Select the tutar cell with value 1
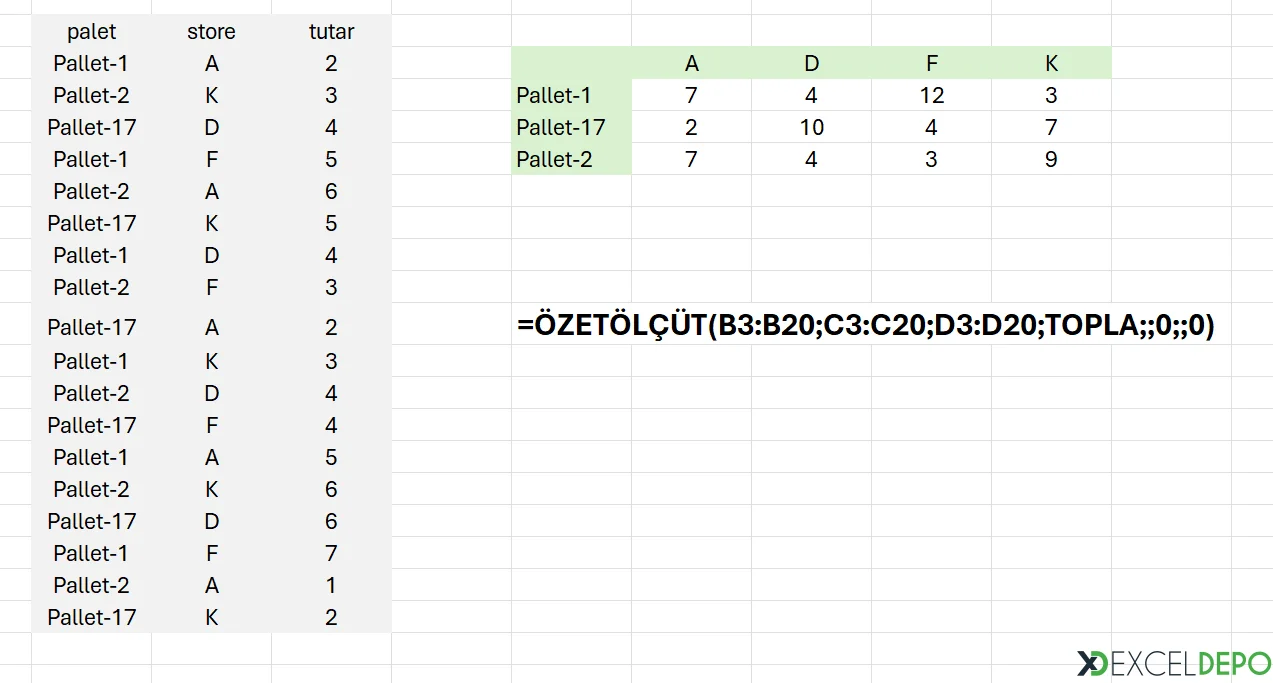This screenshot has width=1273, height=683. pyautogui.click(x=331, y=585)
